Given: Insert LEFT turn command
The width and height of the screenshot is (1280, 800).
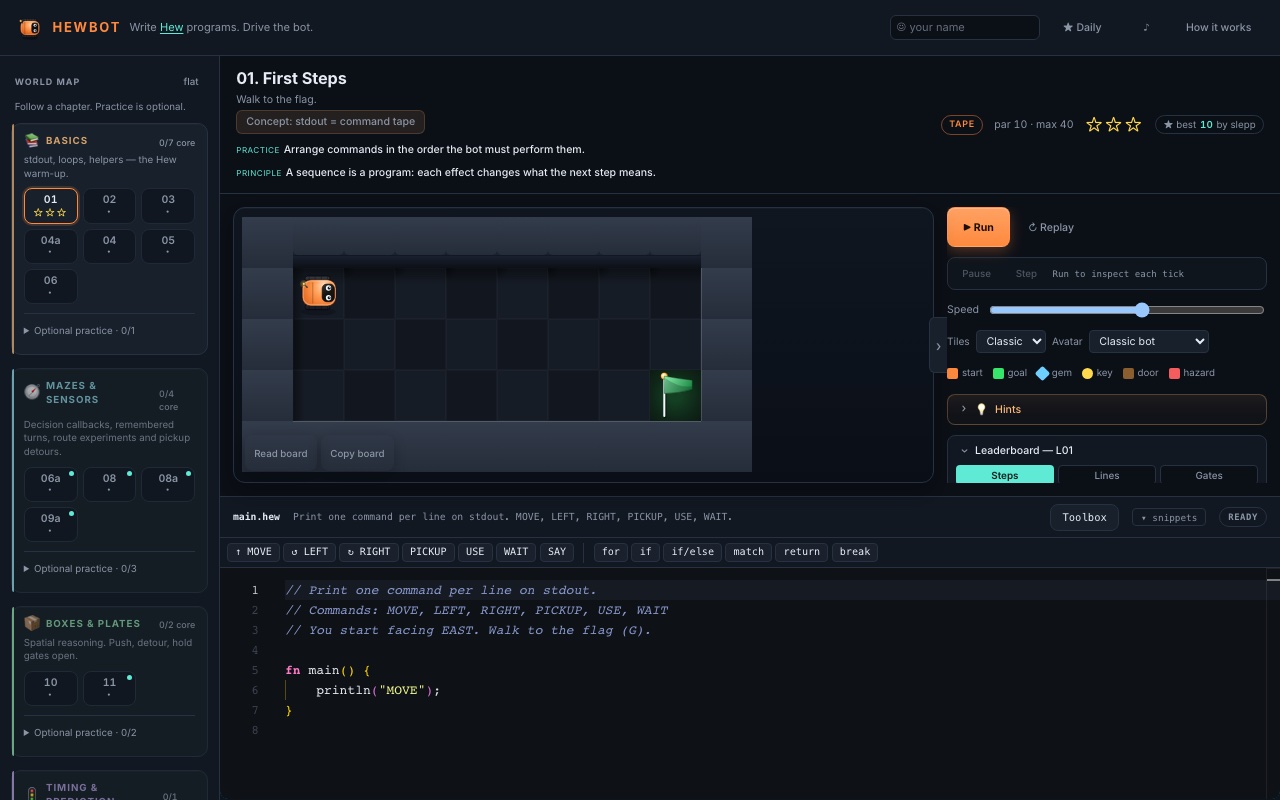Looking at the screenshot, I should [x=309, y=552].
